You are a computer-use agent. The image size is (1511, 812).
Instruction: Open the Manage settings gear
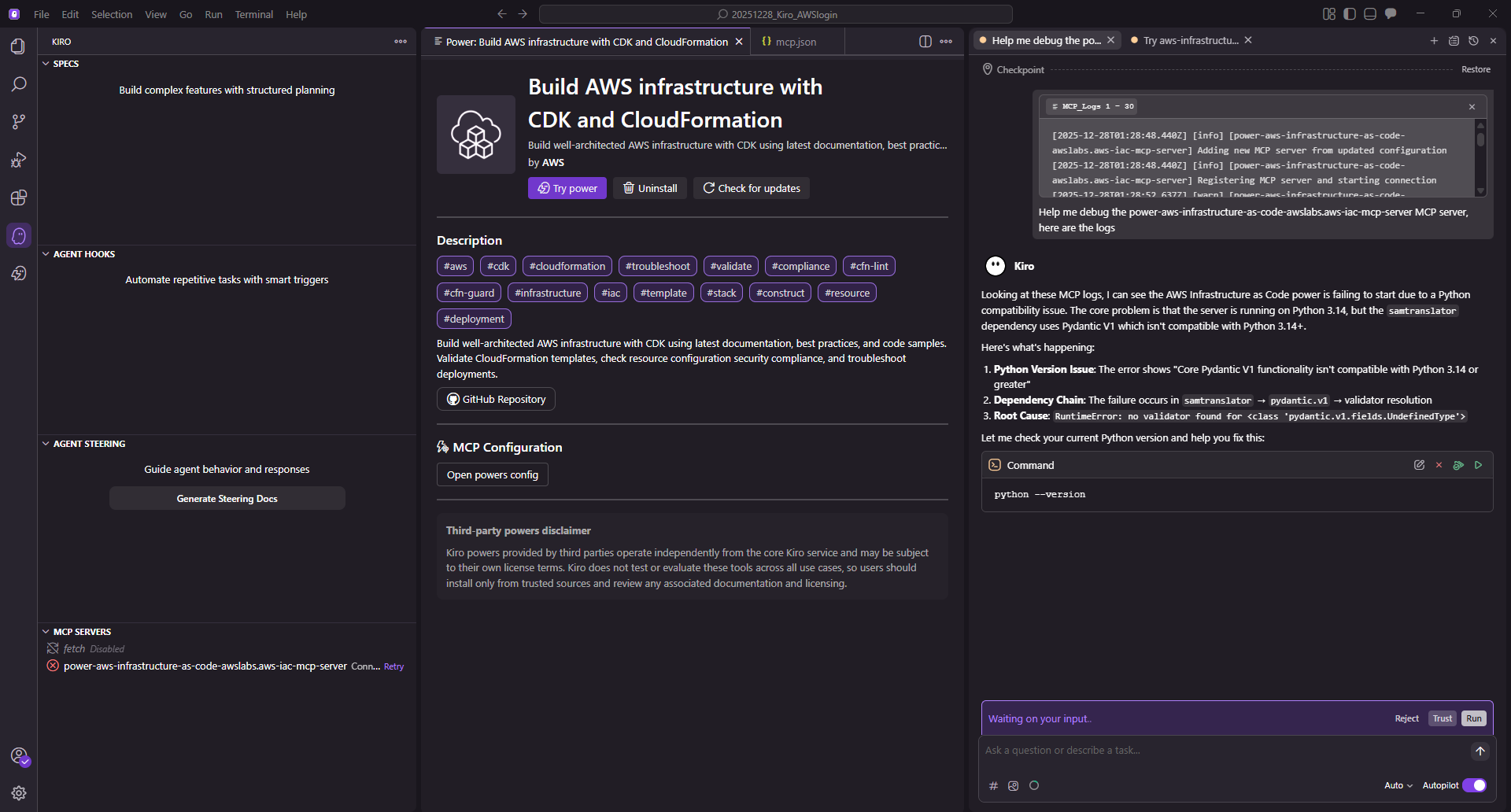click(19, 793)
